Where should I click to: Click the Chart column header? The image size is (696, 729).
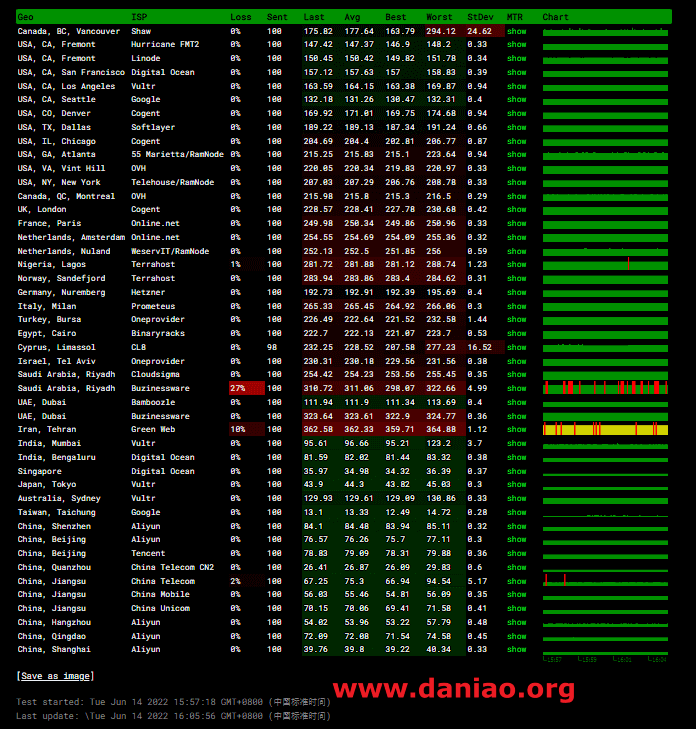click(556, 17)
